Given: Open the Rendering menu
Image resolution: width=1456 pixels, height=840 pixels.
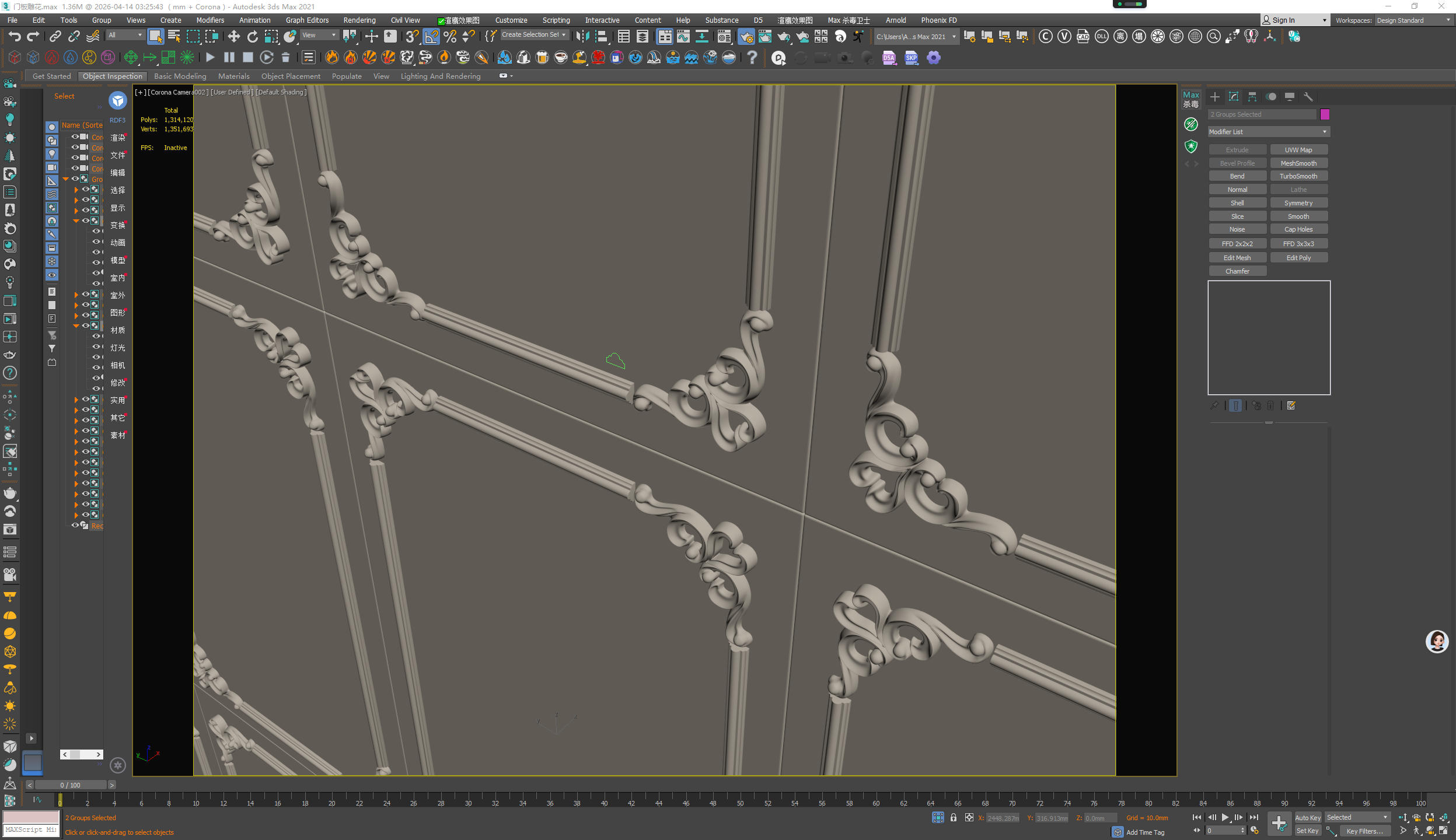Looking at the screenshot, I should (359, 20).
